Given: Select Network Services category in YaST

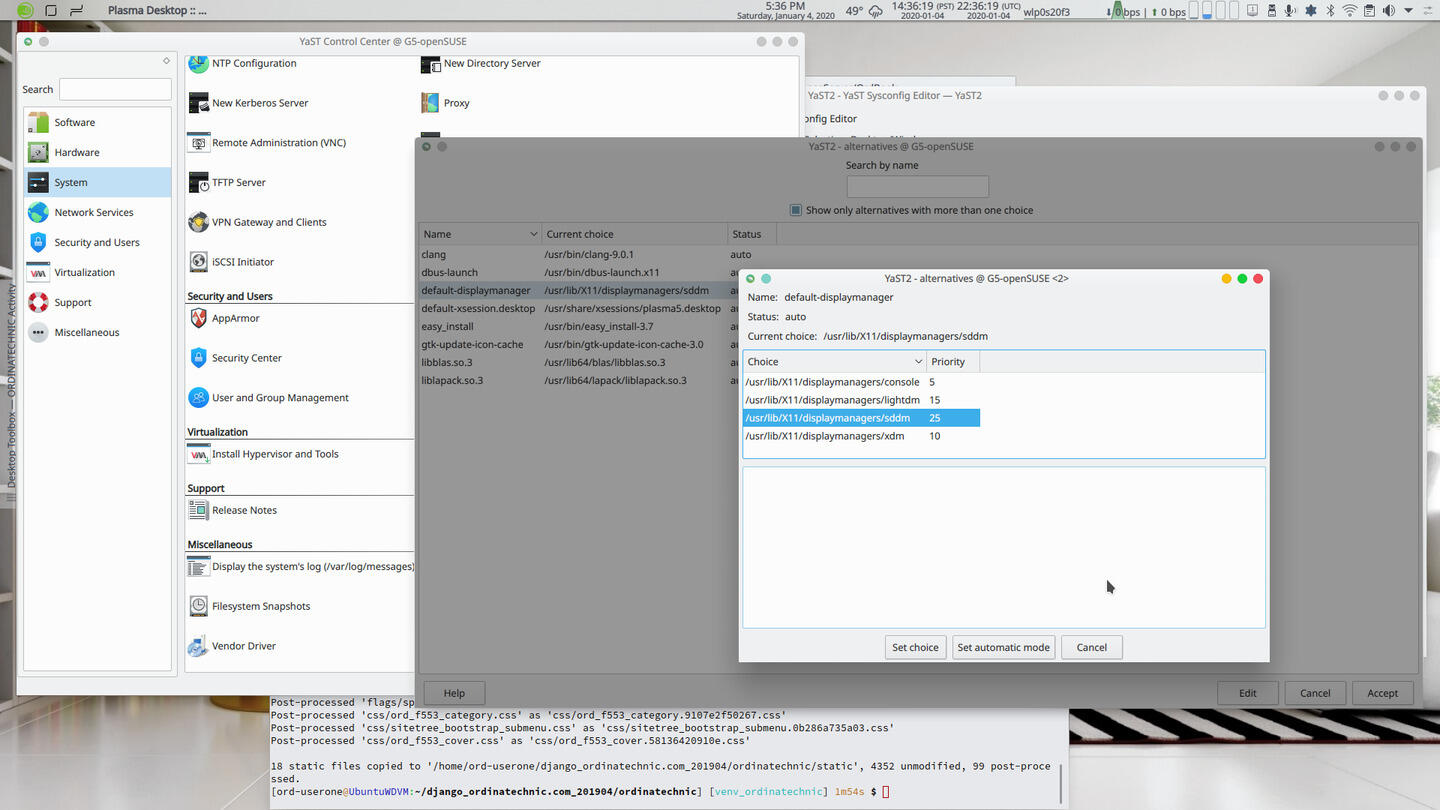Looking at the screenshot, I should [x=98, y=212].
